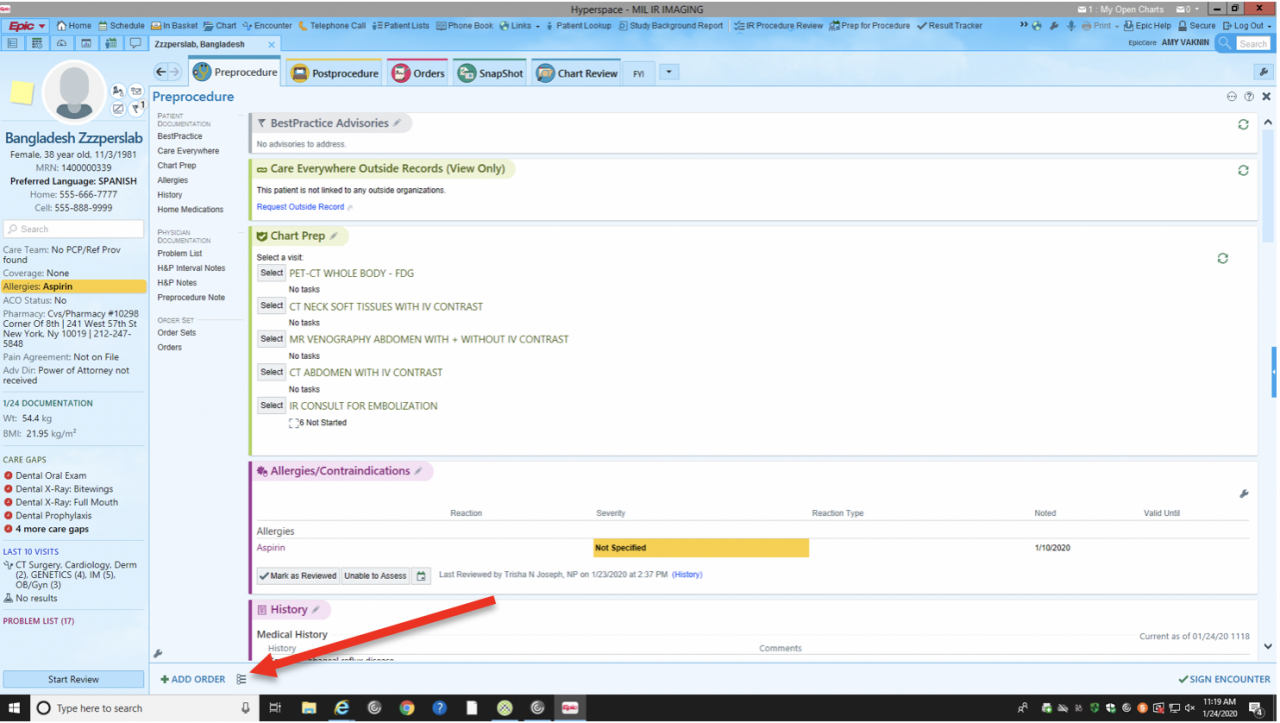The width and height of the screenshot is (1280, 723).
Task: Click the back arrow navigation icon
Action: [162, 72]
